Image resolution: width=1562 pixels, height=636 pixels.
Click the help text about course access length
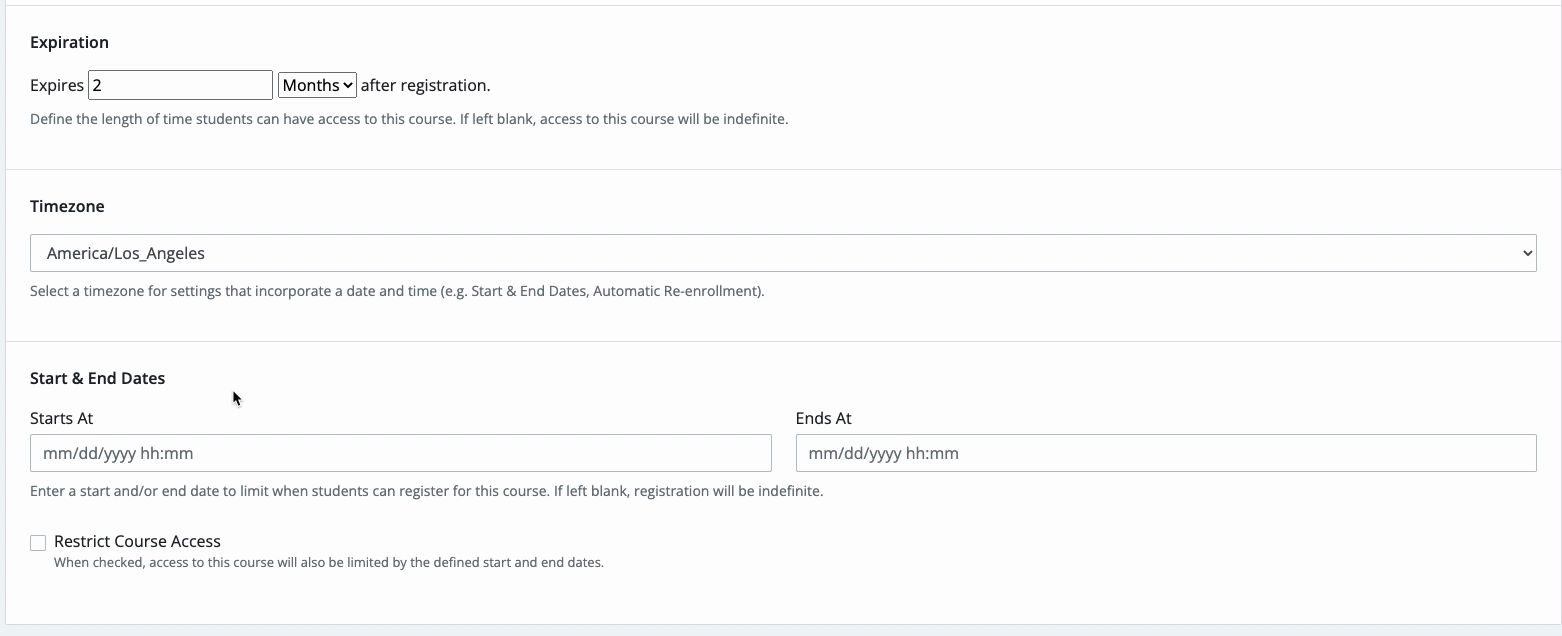coord(409,119)
